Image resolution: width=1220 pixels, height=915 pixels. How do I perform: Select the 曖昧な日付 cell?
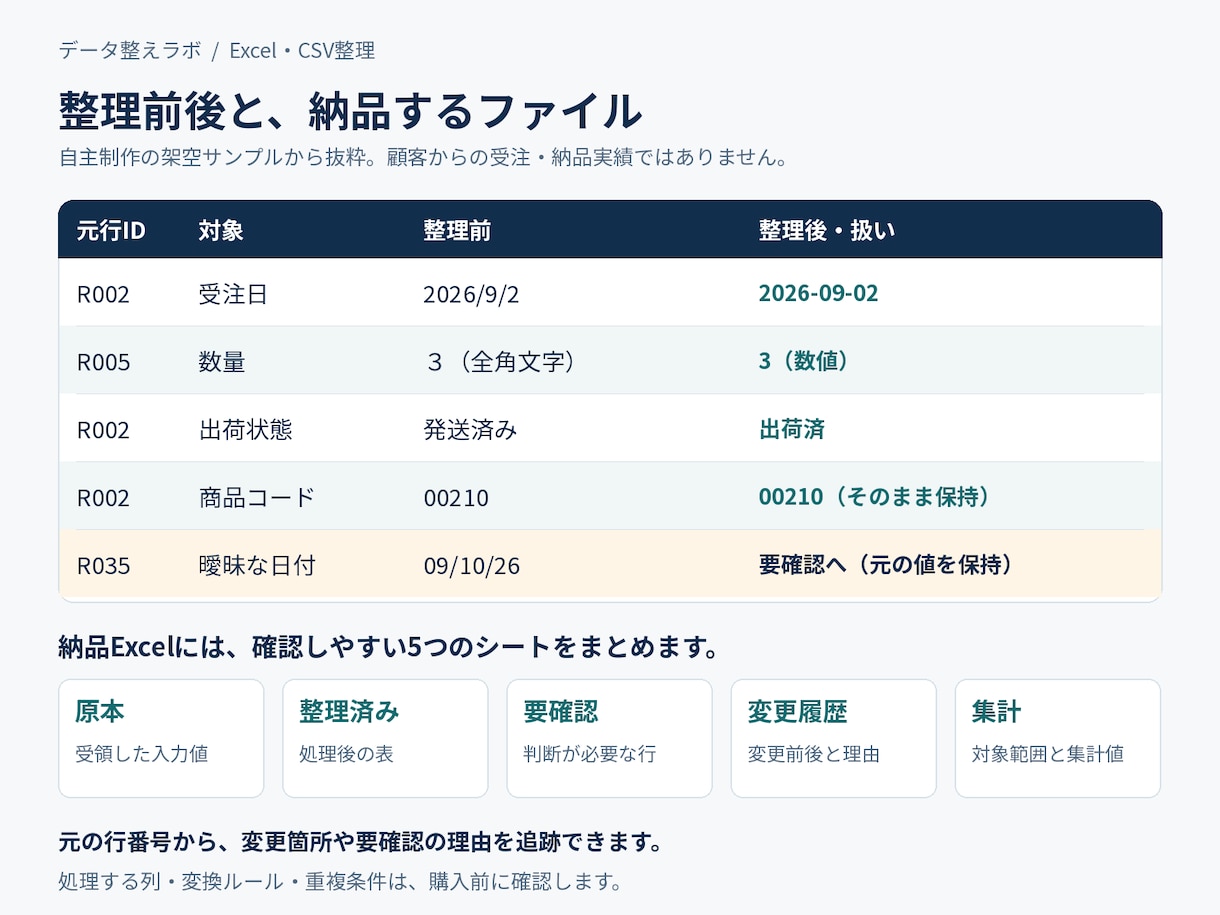[x=257, y=566]
